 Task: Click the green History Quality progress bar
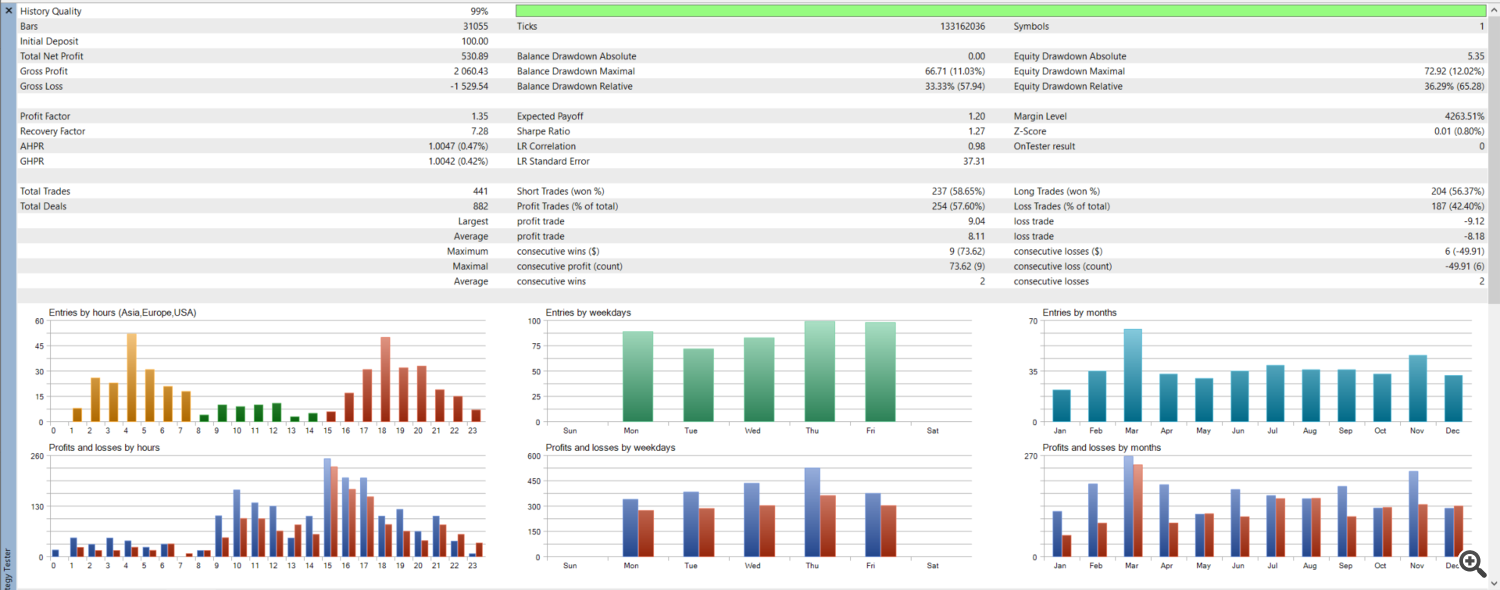(1000, 11)
